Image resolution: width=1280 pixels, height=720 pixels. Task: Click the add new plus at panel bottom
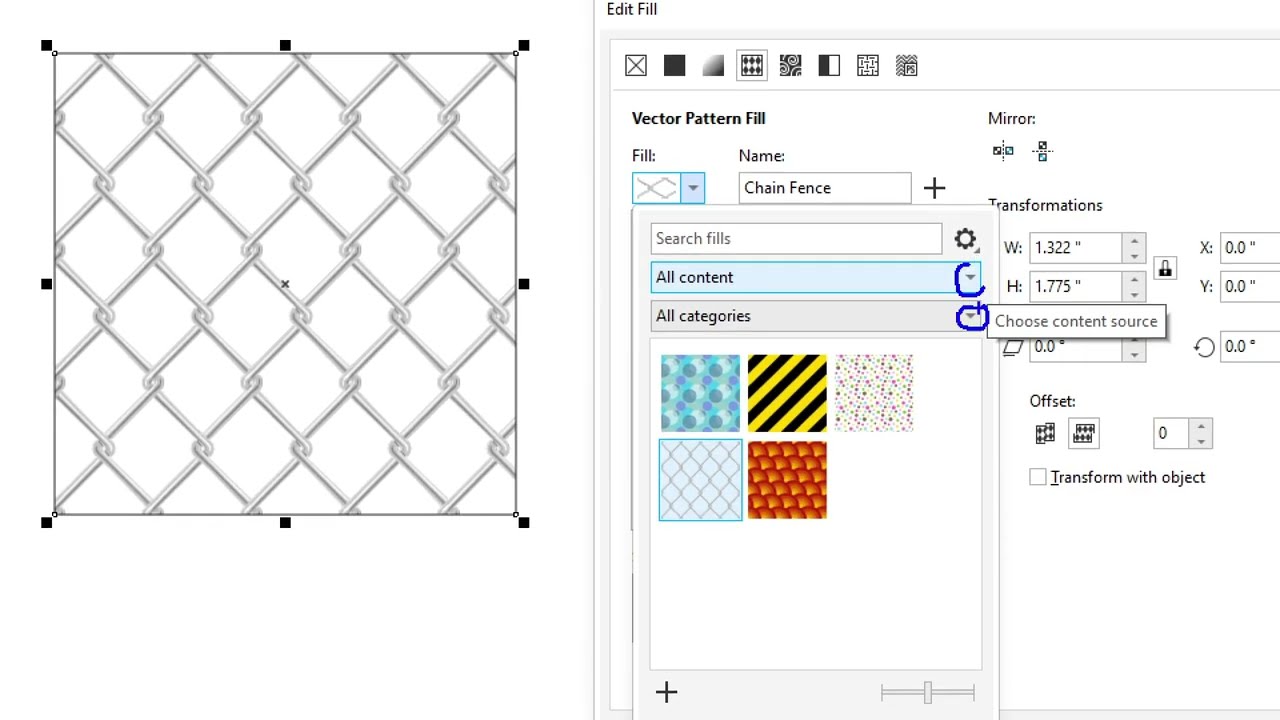[666, 692]
